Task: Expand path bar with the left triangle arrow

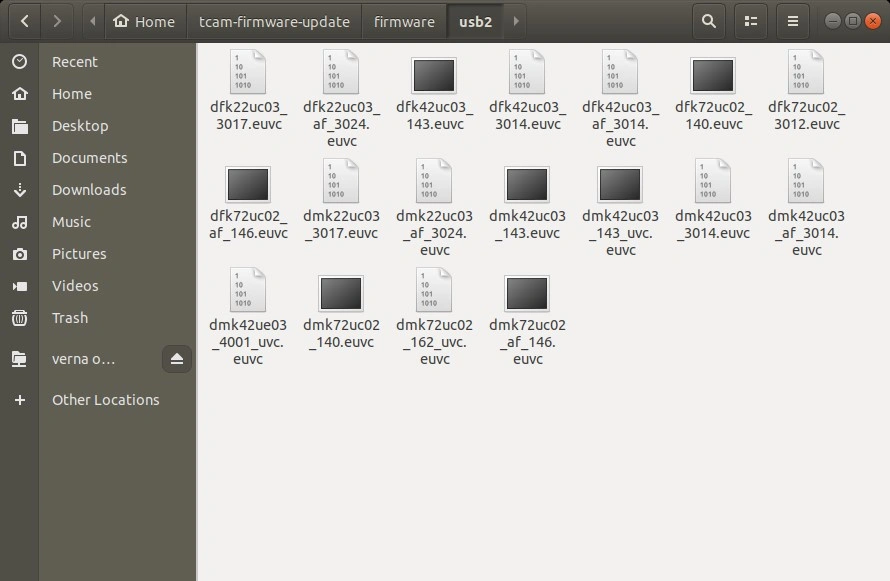Action: [x=93, y=21]
